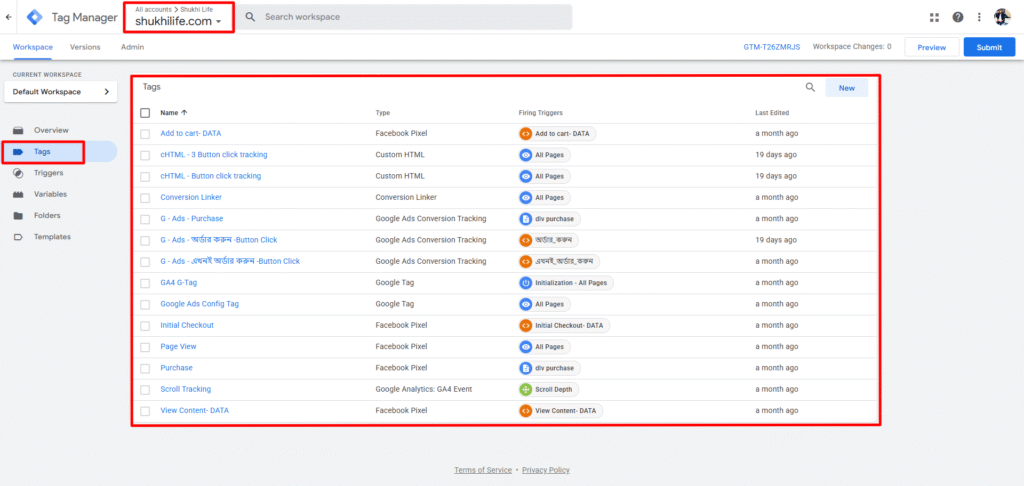Click the New tag button
This screenshot has width=1024, height=486.
point(846,88)
